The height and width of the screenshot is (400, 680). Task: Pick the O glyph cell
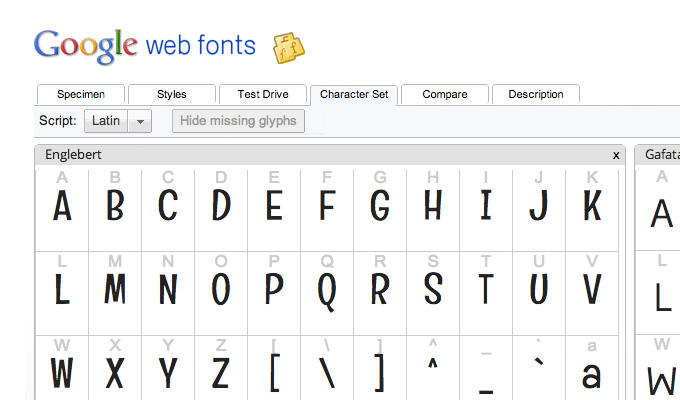(221, 294)
